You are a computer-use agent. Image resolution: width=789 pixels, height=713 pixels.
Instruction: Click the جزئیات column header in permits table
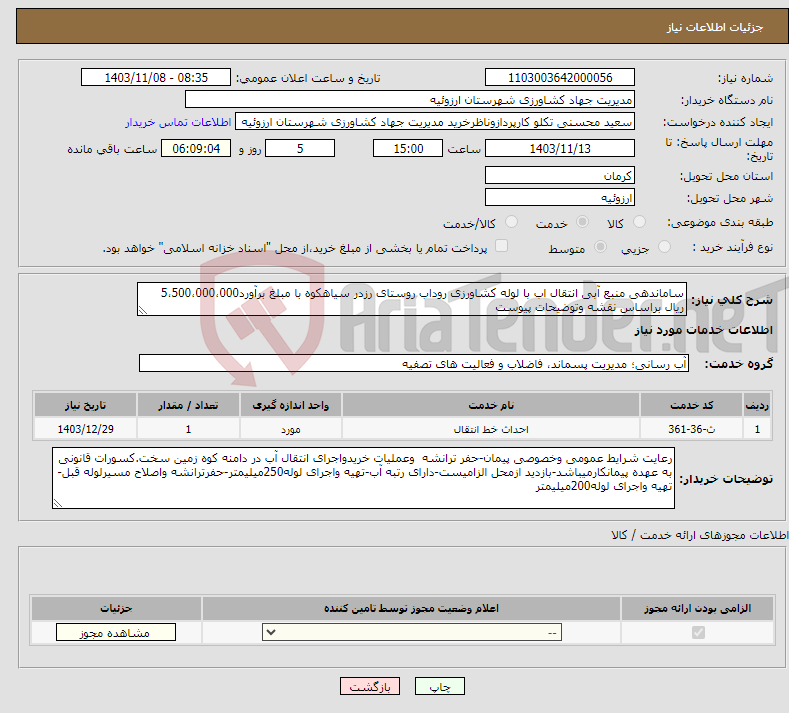coord(116,608)
